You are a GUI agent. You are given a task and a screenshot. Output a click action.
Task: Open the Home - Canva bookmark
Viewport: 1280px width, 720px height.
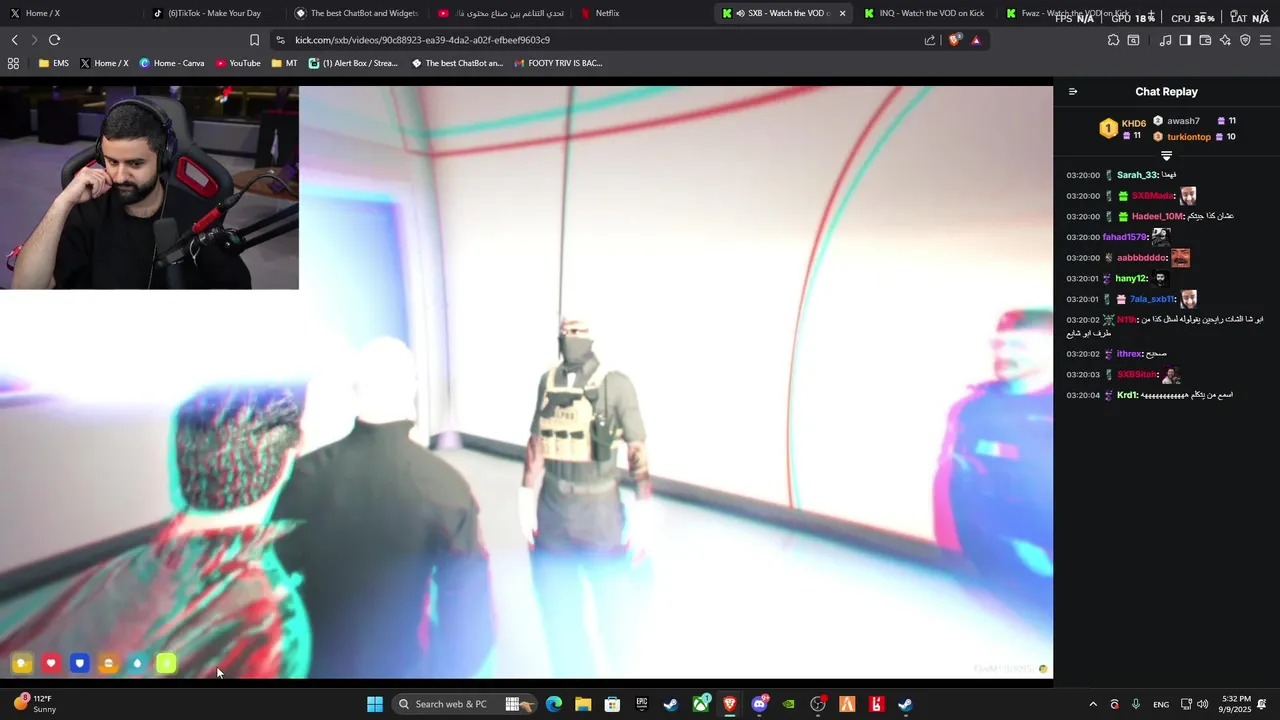pyautogui.click(x=172, y=63)
